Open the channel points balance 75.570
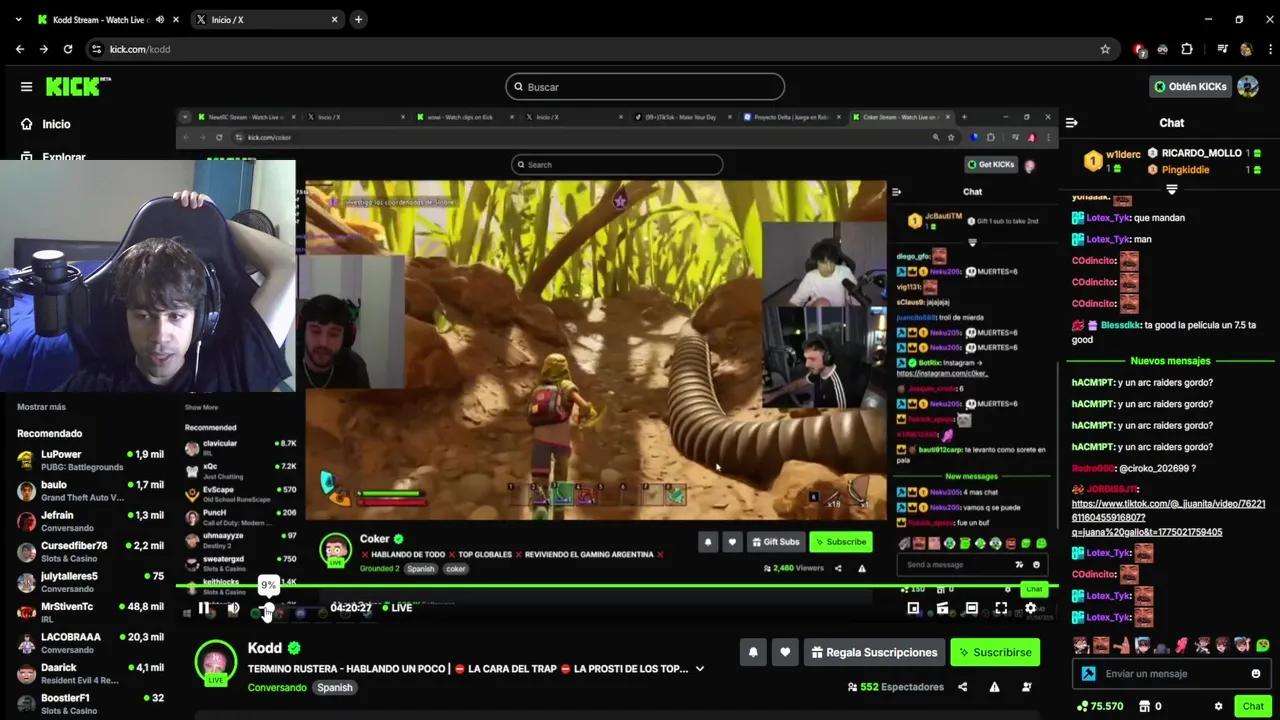 (x=1099, y=706)
